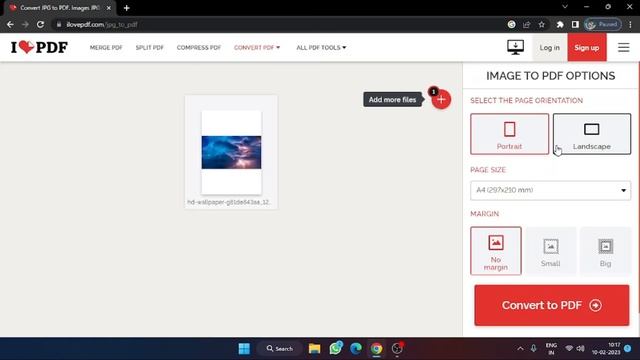The width and height of the screenshot is (640, 360).
Task: Click Convert to PDF button
Action: coord(551,305)
